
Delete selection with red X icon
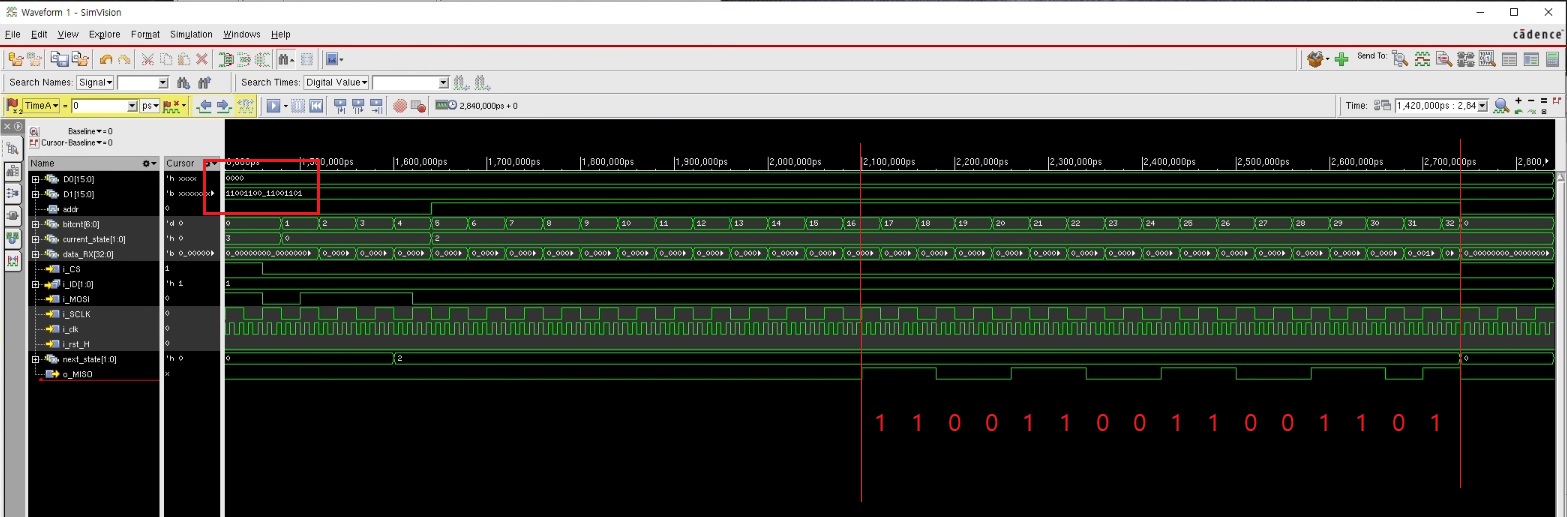pyautogui.click(x=202, y=60)
